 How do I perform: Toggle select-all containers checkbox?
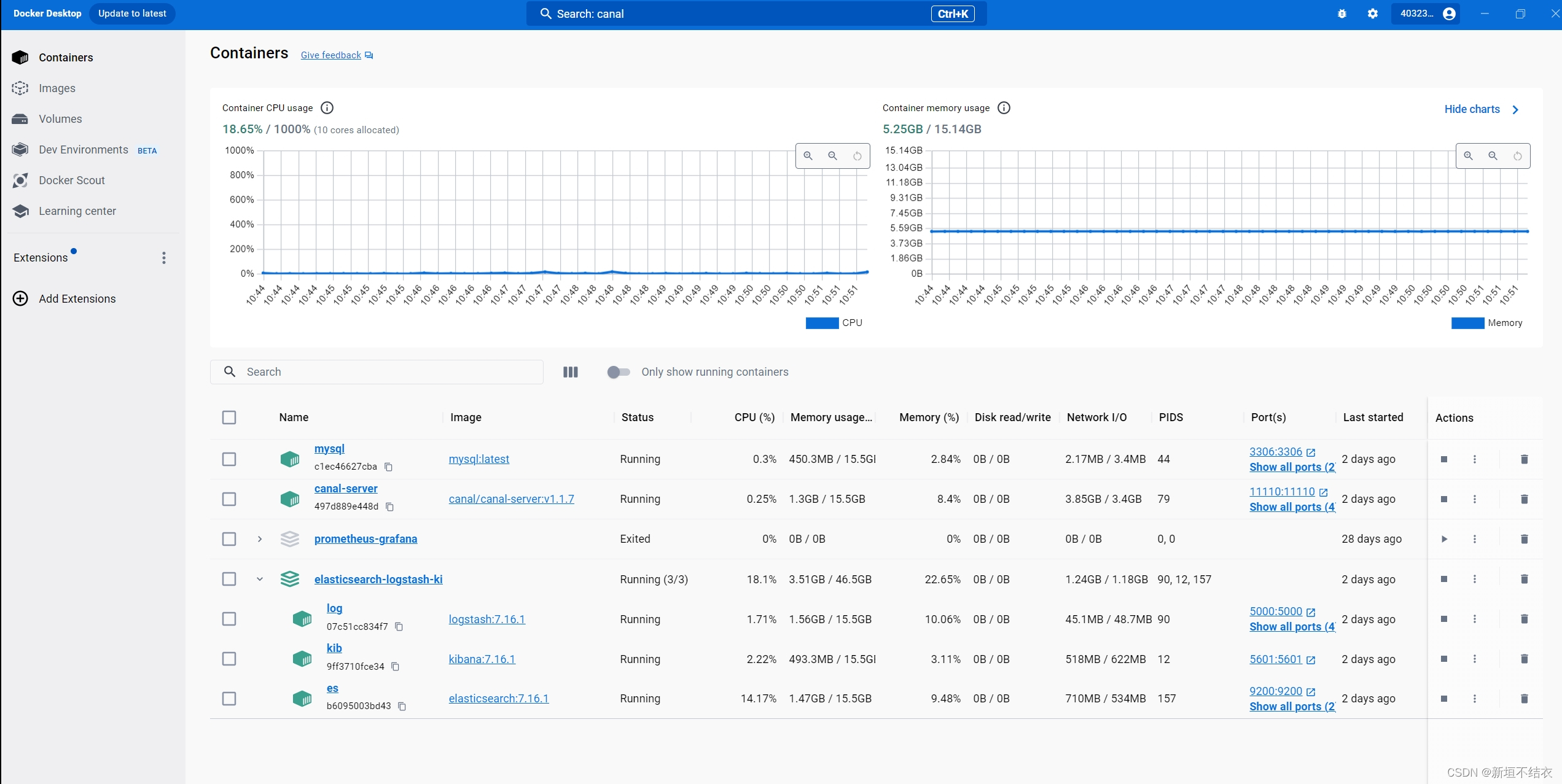pyautogui.click(x=229, y=417)
